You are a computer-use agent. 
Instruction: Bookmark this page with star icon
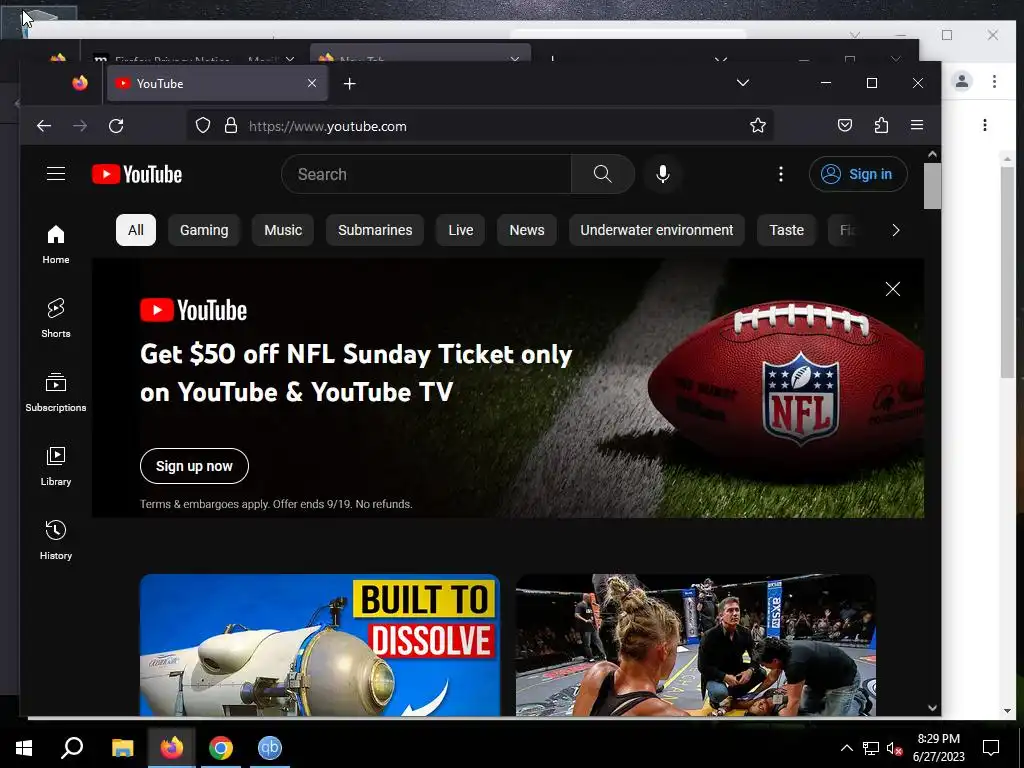[758, 125]
